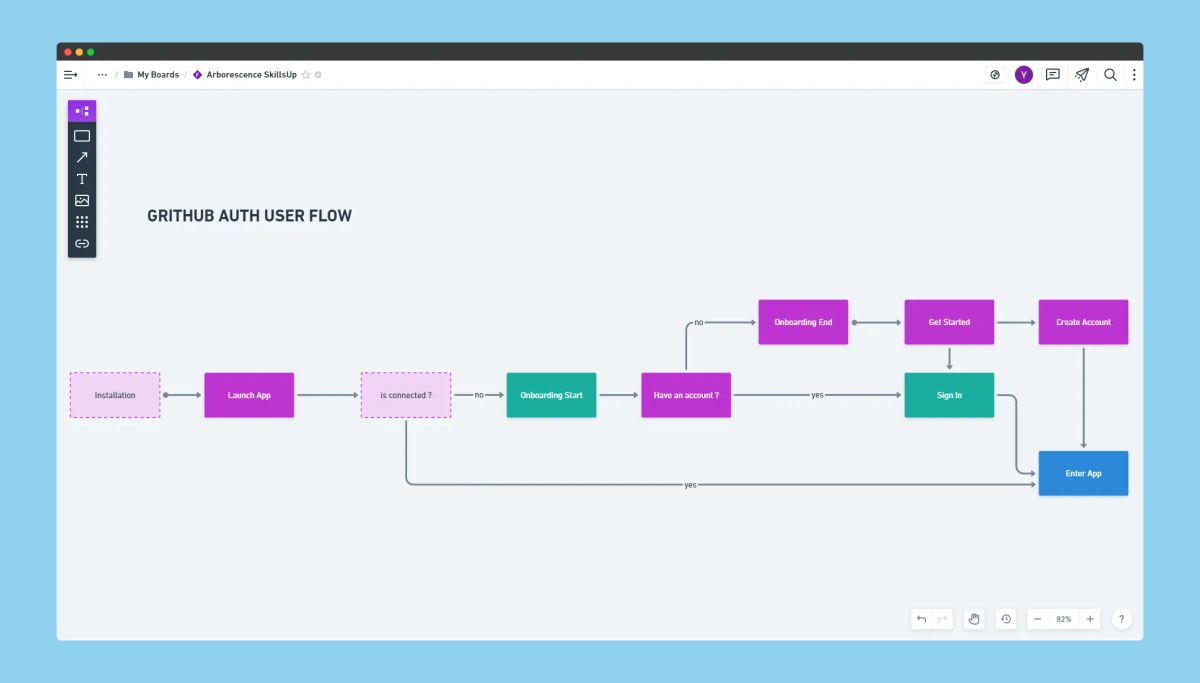
Task: Open the My Boards folder breadcrumb
Action: [151, 75]
